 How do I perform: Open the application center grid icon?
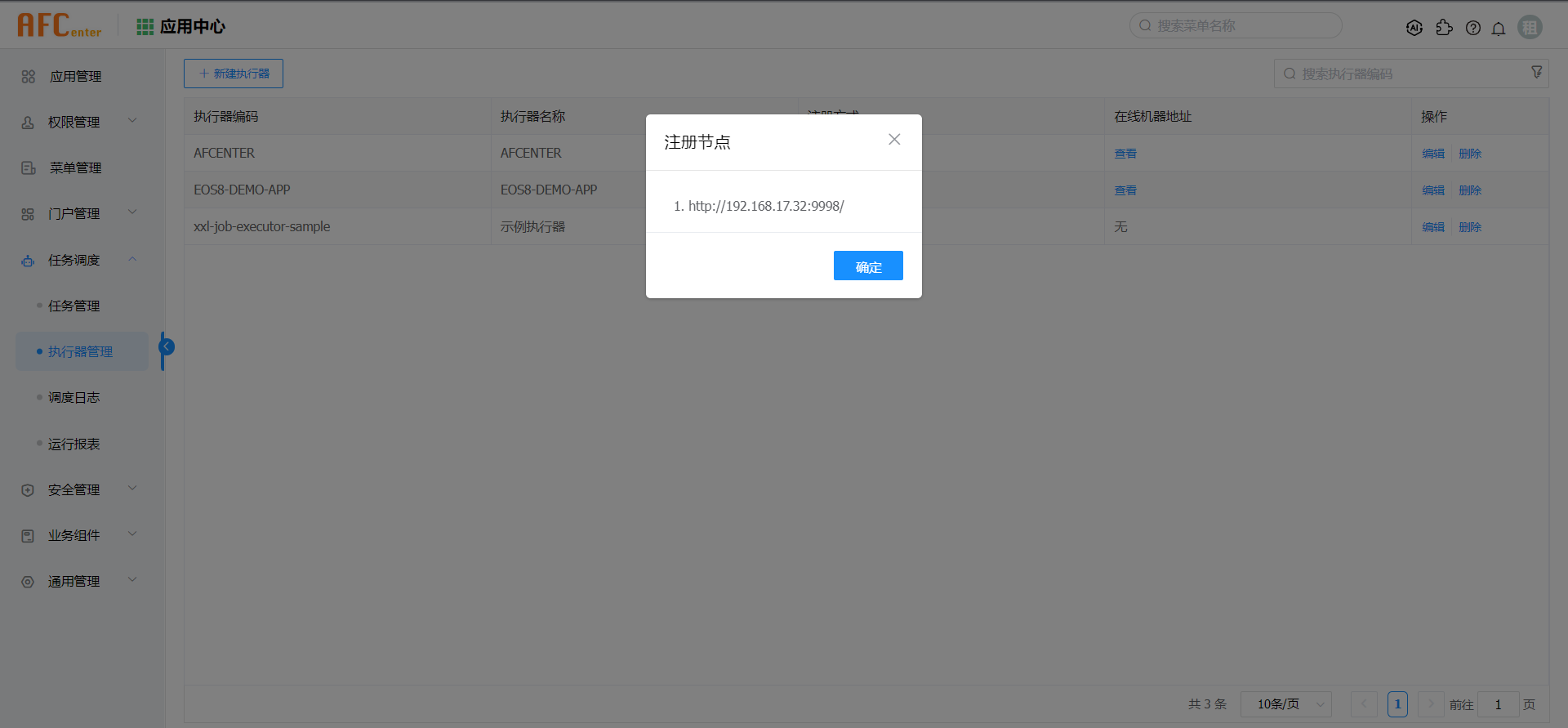click(145, 27)
